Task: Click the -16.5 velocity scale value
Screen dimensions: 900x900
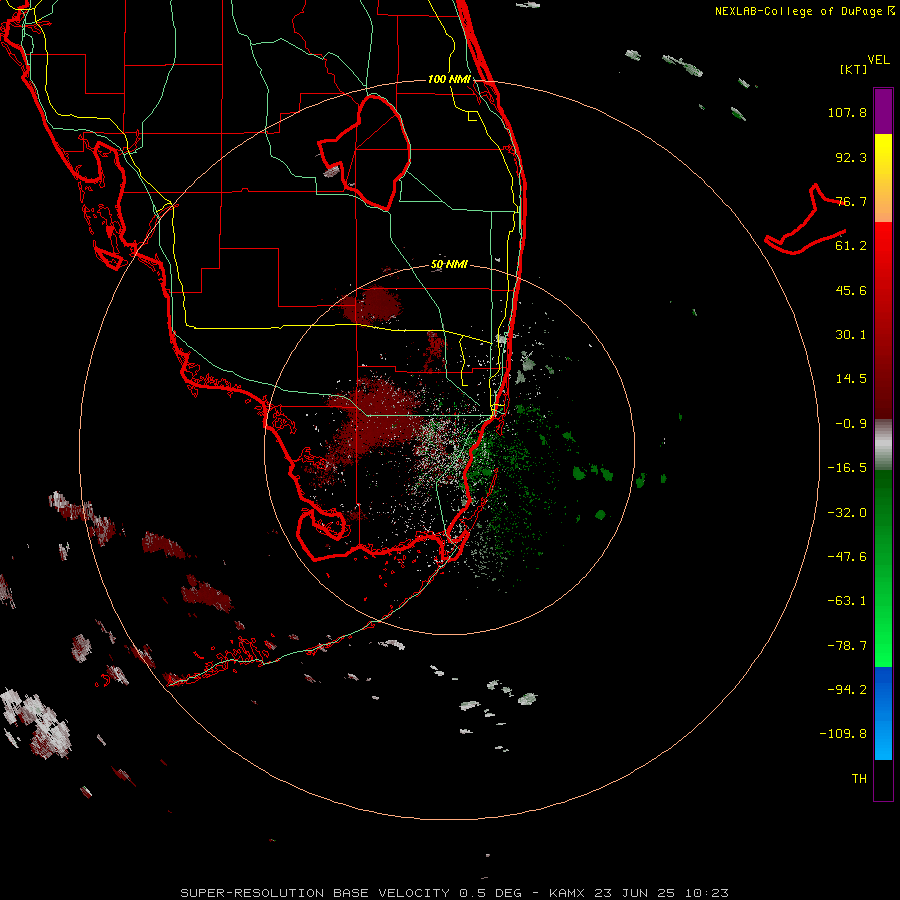Action: point(847,468)
